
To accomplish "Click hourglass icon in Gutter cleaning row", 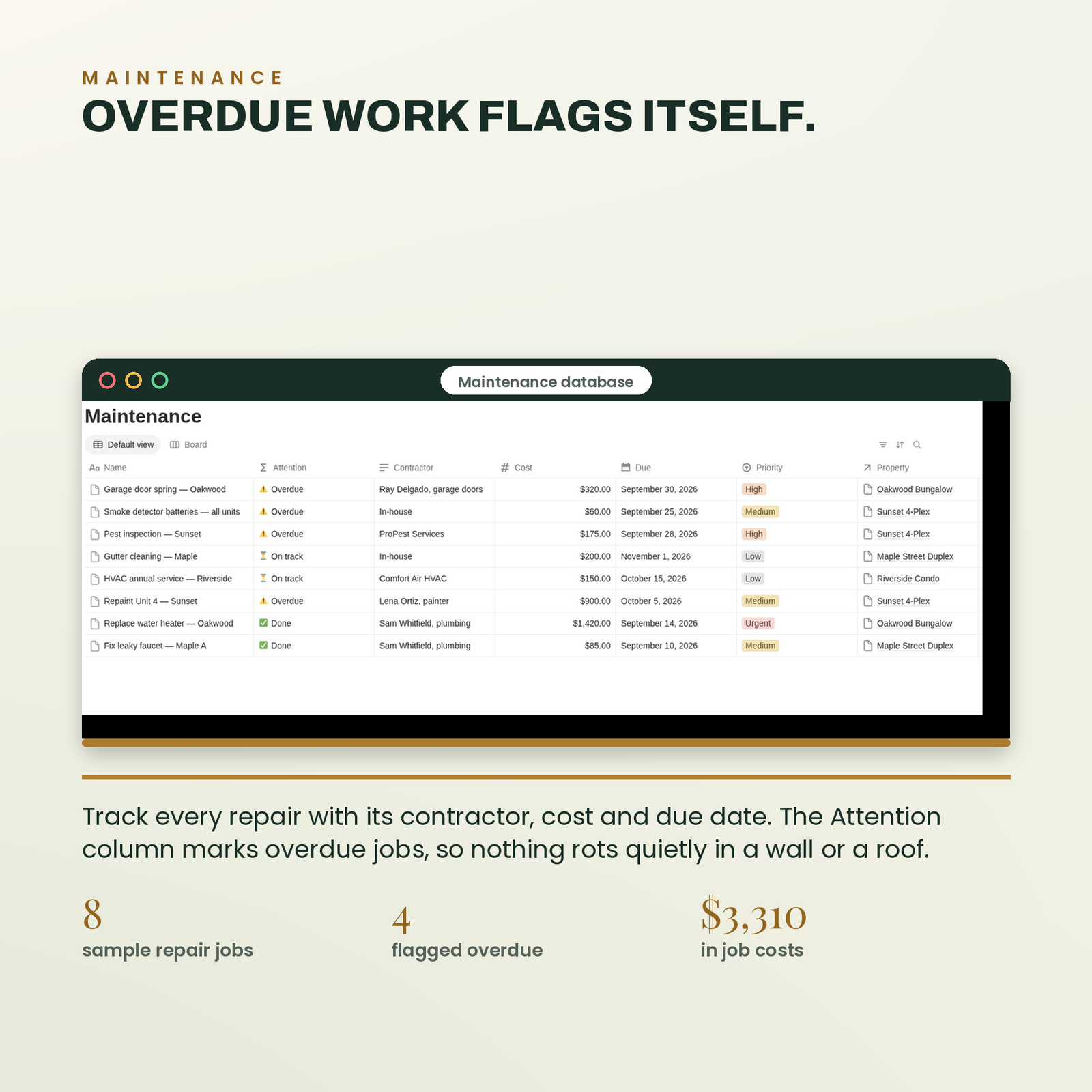I will click(263, 556).
